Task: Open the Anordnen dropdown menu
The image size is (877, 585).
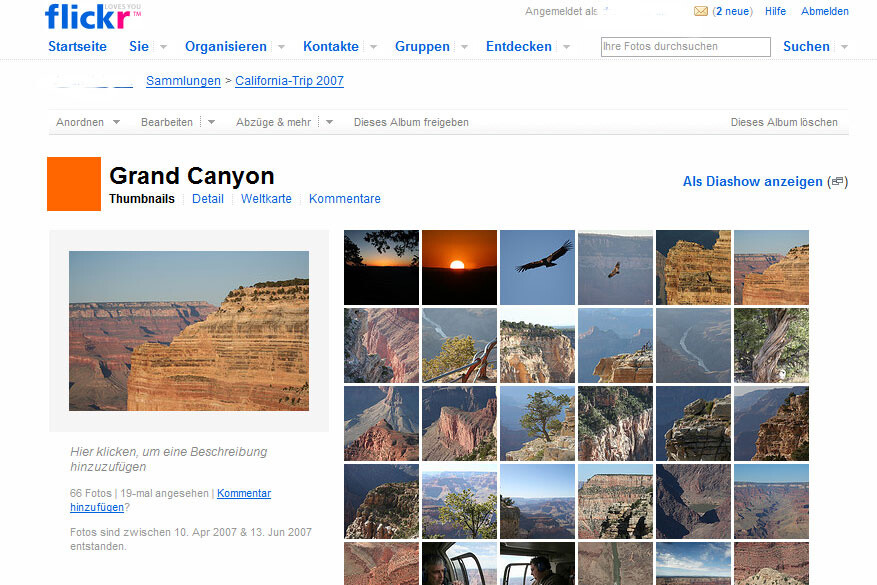Action: tap(87, 122)
